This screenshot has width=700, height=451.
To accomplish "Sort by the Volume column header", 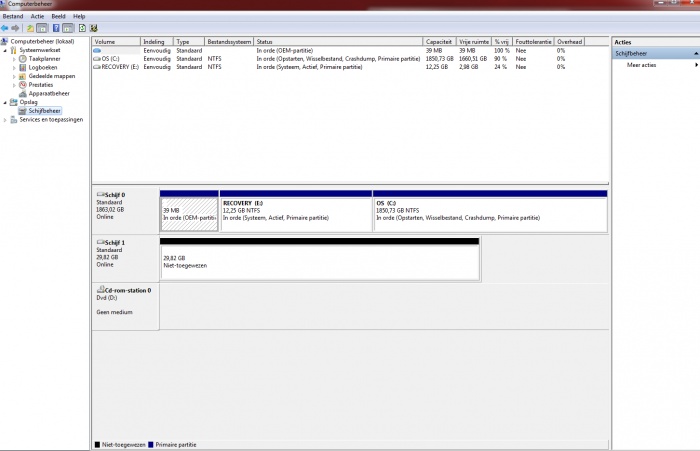I will coord(116,42).
